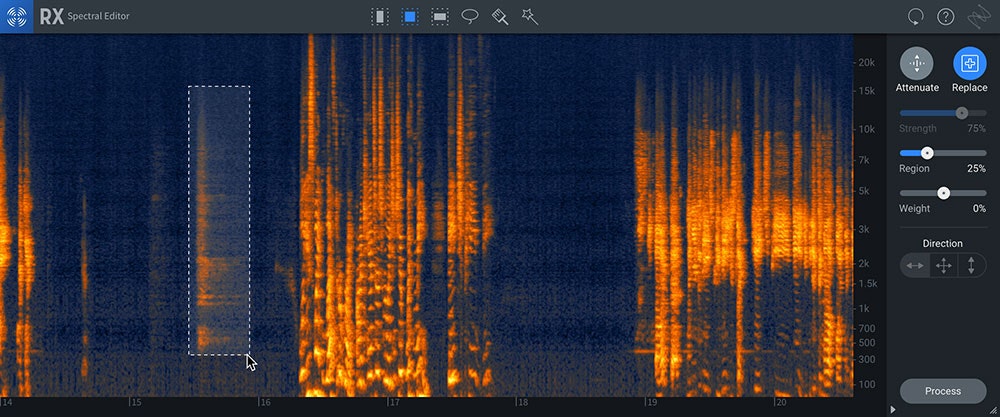
Task: Select the Magic Wand tool
Action: point(529,17)
